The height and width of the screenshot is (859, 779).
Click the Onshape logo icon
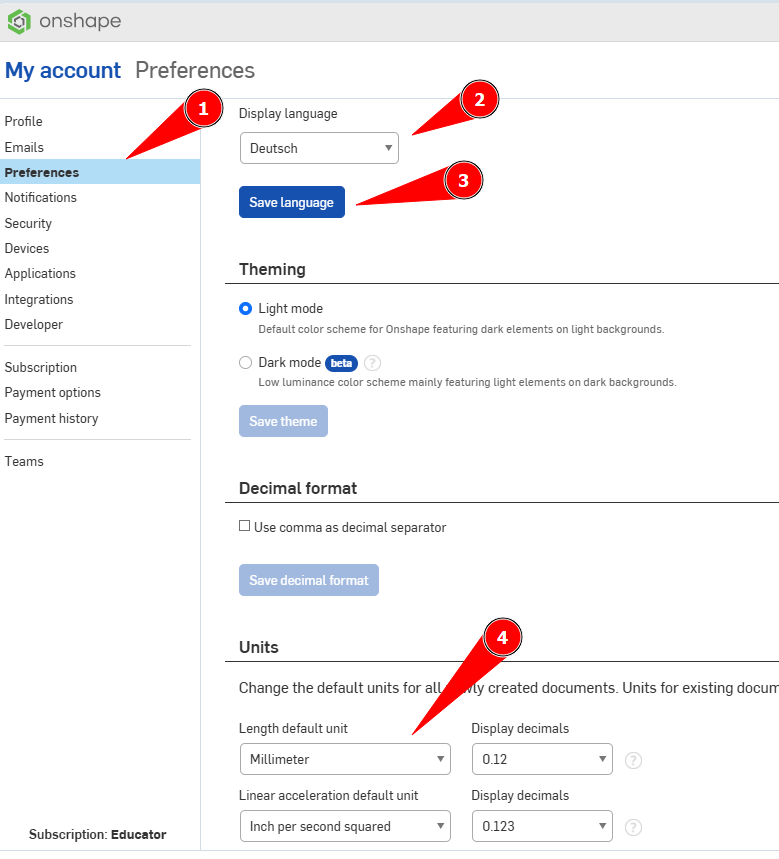[19, 21]
